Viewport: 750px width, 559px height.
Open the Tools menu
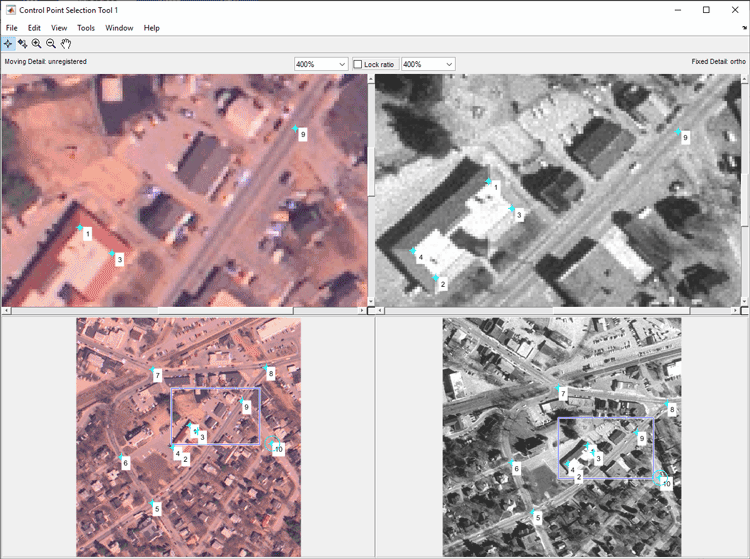[x=86, y=28]
